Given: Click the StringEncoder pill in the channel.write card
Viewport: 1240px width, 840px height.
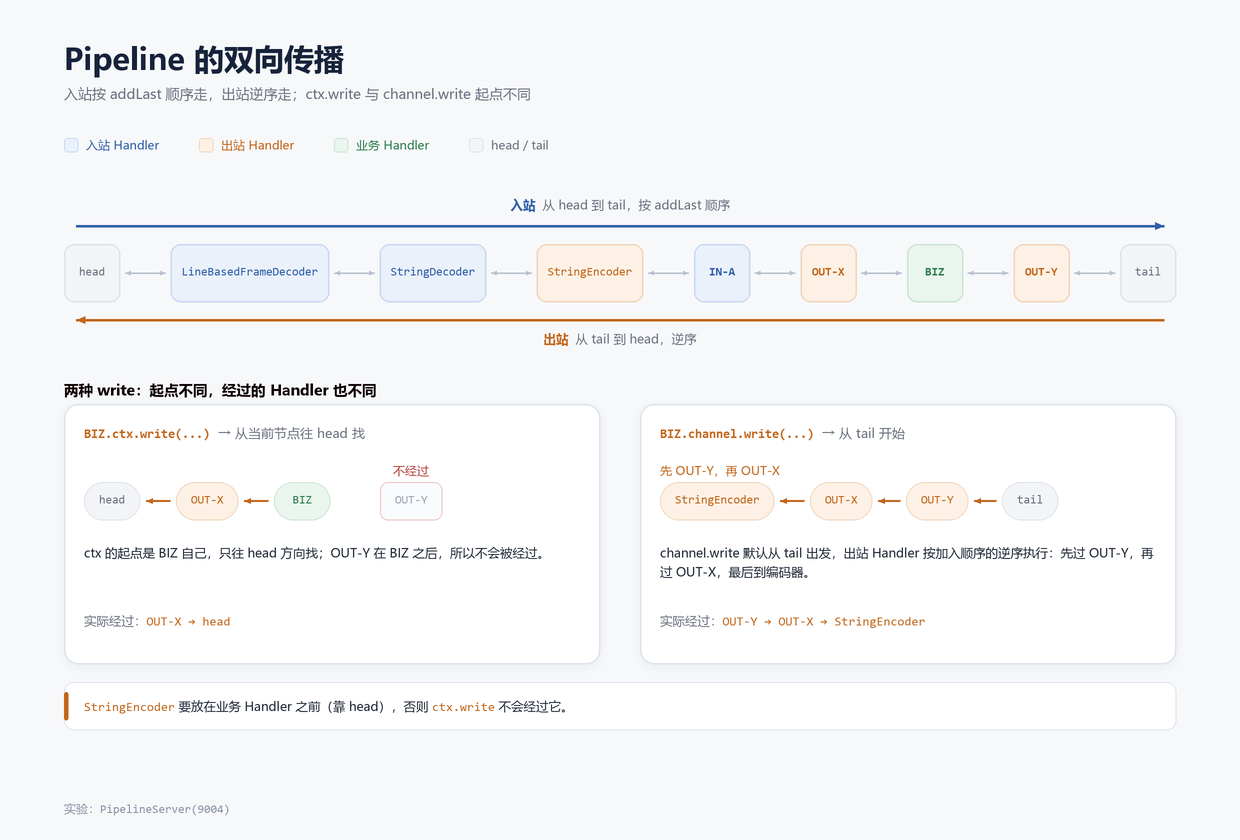Looking at the screenshot, I should click(717, 501).
